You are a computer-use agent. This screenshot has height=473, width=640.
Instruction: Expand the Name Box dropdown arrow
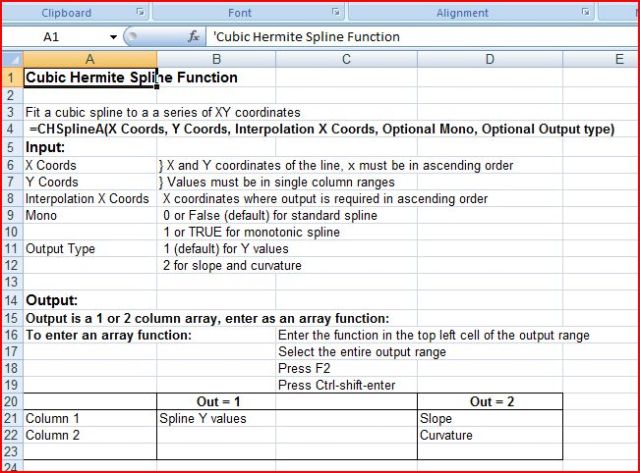coord(114,37)
